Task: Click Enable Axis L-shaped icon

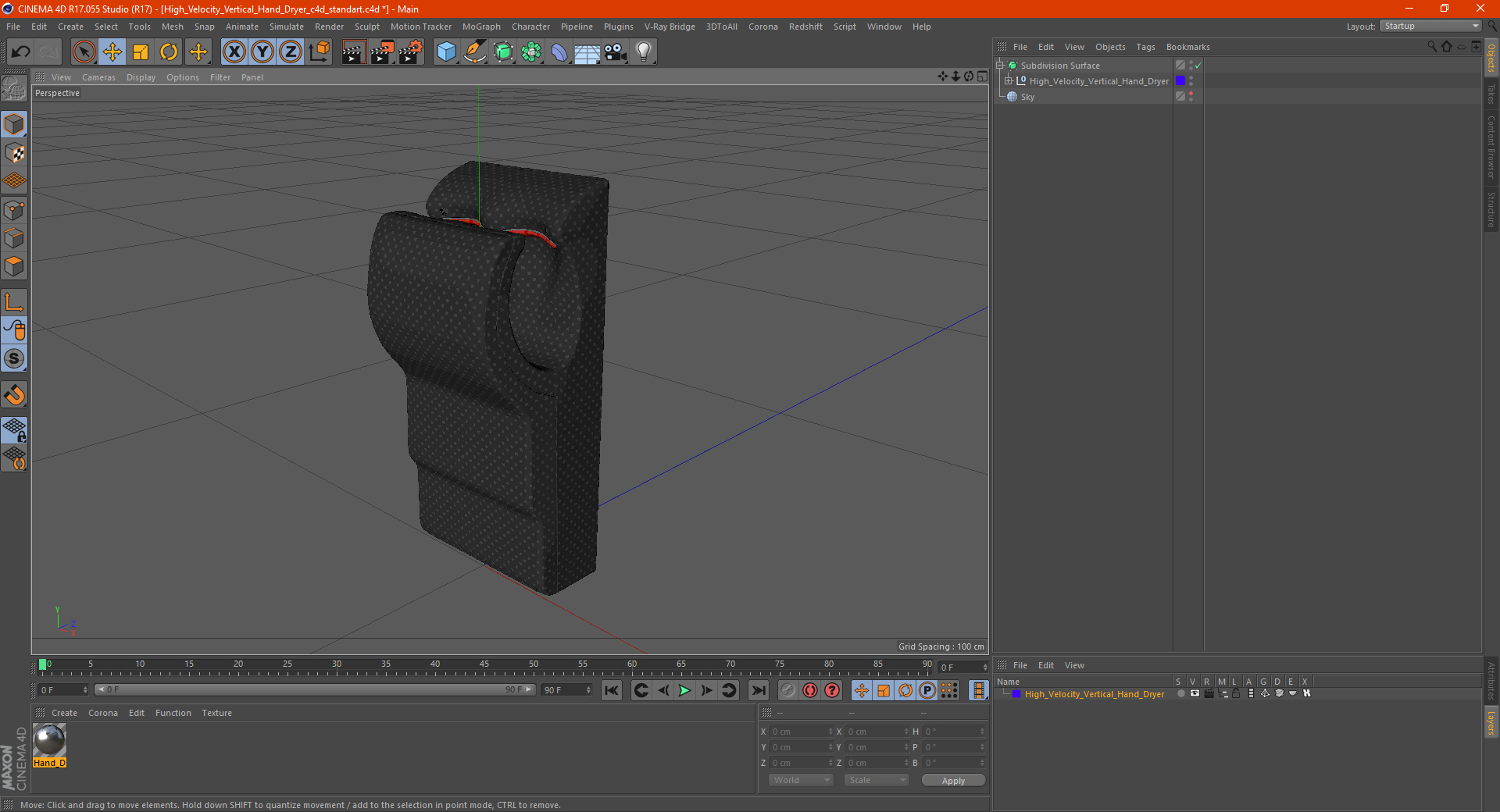Action: point(14,302)
